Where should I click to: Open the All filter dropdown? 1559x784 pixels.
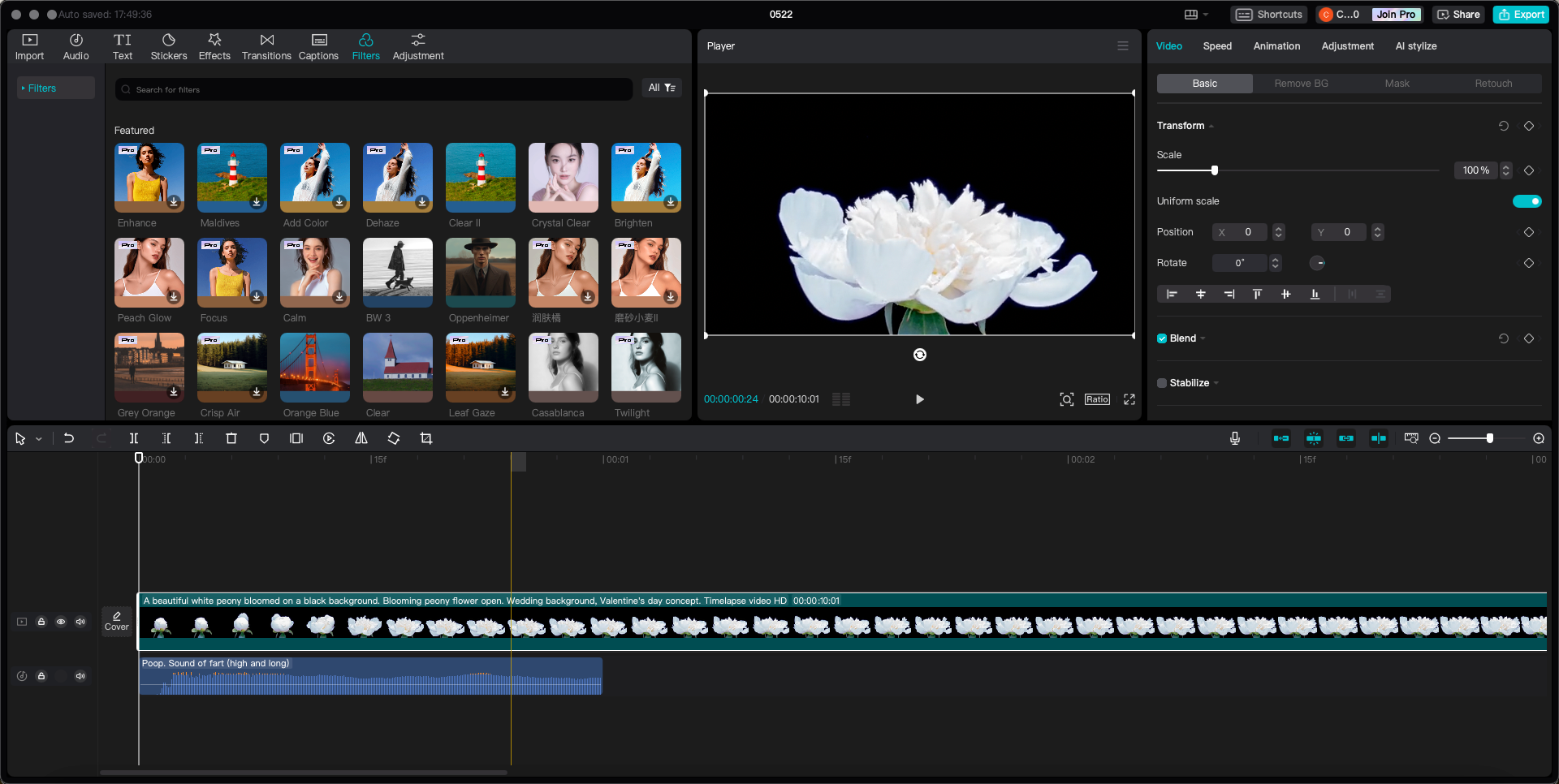point(662,88)
